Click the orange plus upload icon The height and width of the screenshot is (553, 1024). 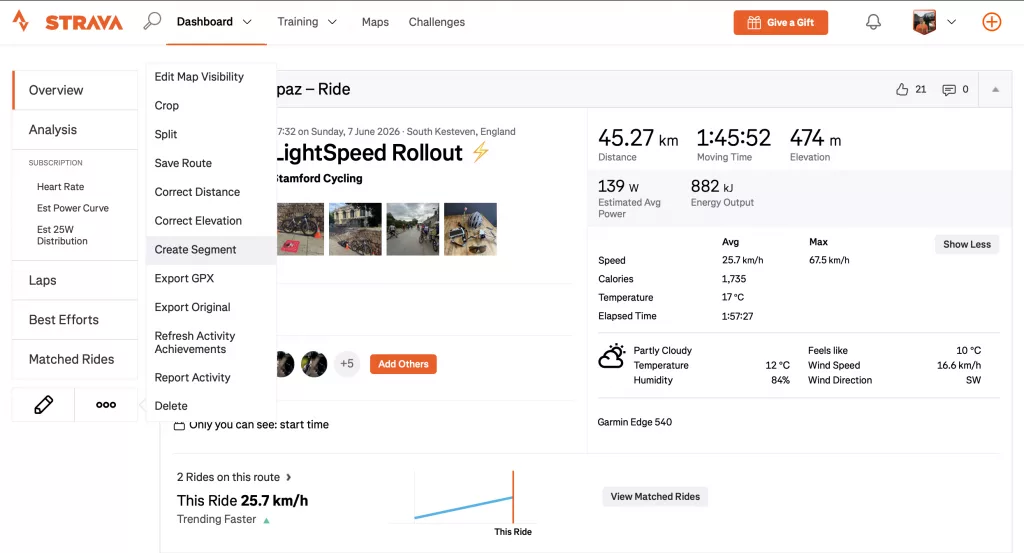pos(991,22)
